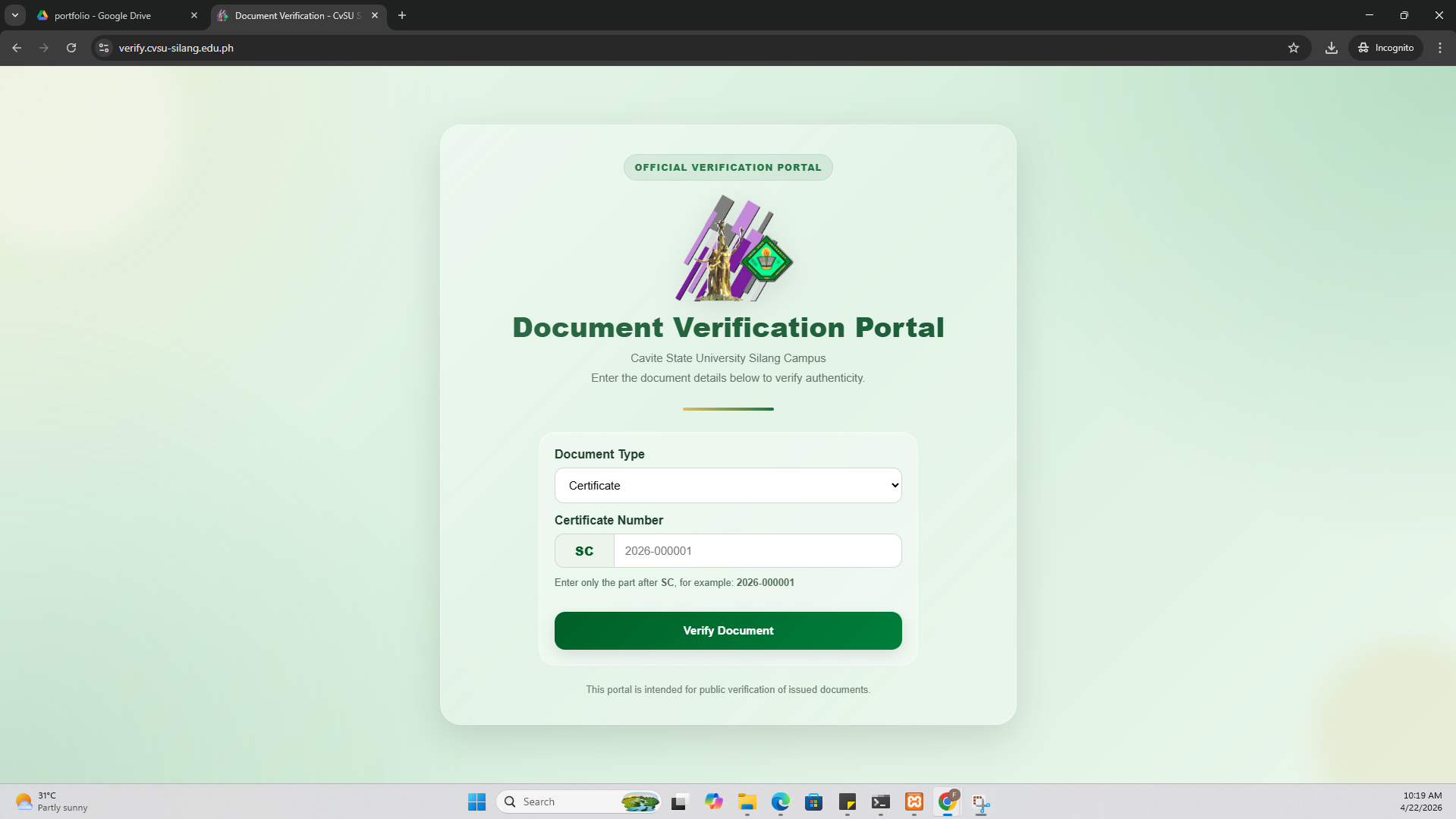Click Cavite State University Silang Campus text
Viewport: 1456px width, 819px height.
[x=728, y=358]
